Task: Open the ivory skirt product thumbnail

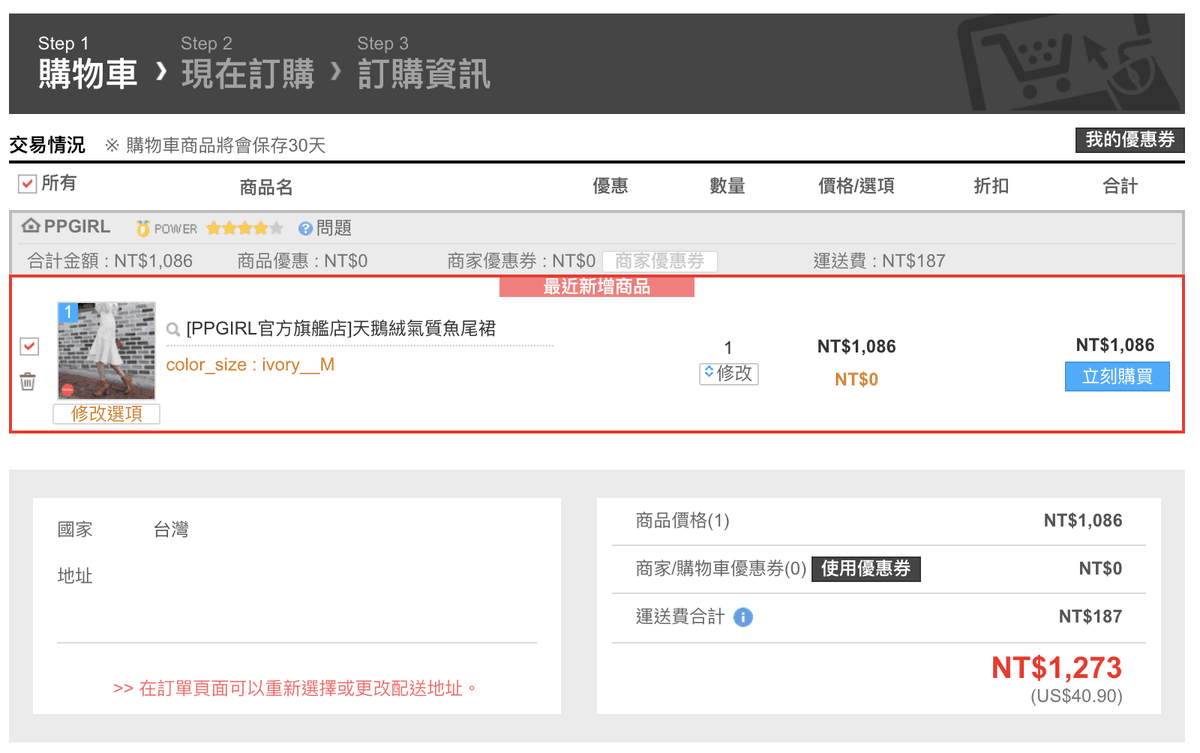Action: (x=106, y=350)
